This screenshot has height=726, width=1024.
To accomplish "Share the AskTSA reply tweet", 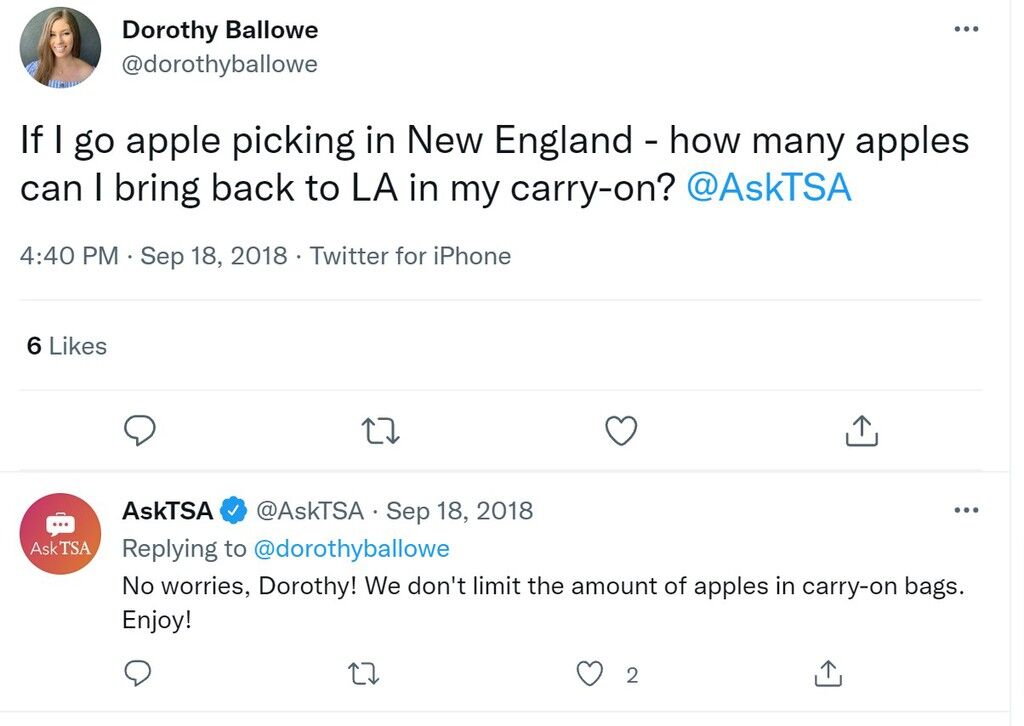I will tap(828, 674).
